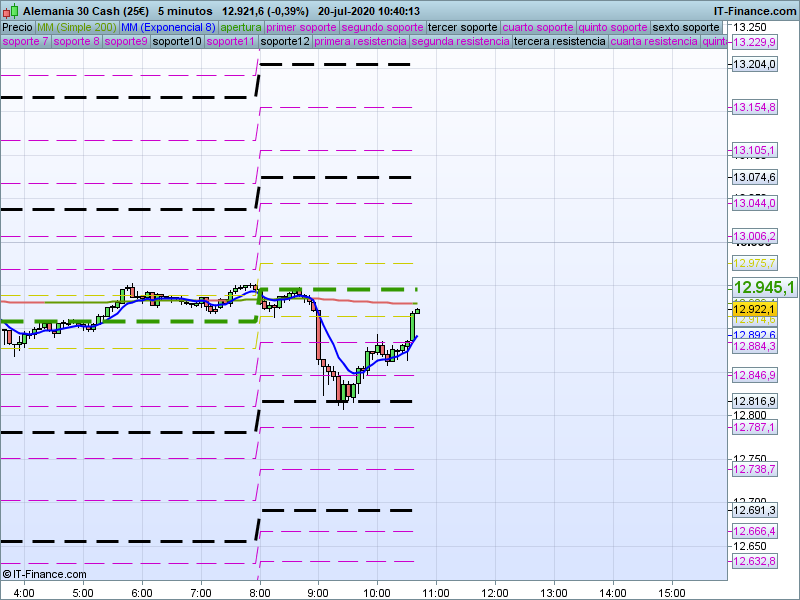Click the 13.204,0 black level price label
This screenshot has height=600, width=800.
pos(755,65)
